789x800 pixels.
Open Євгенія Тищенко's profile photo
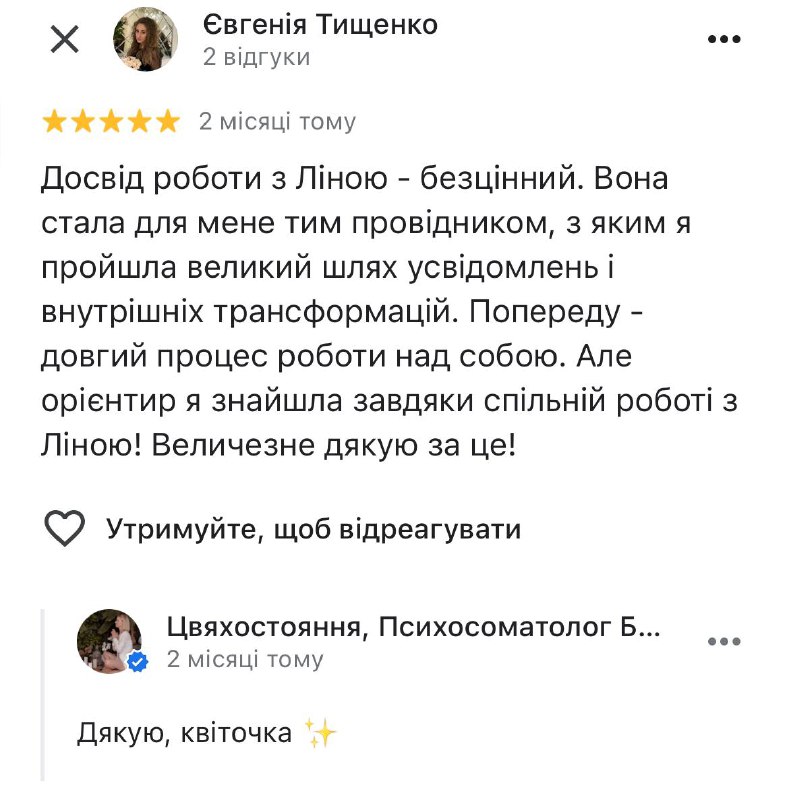coord(145,40)
